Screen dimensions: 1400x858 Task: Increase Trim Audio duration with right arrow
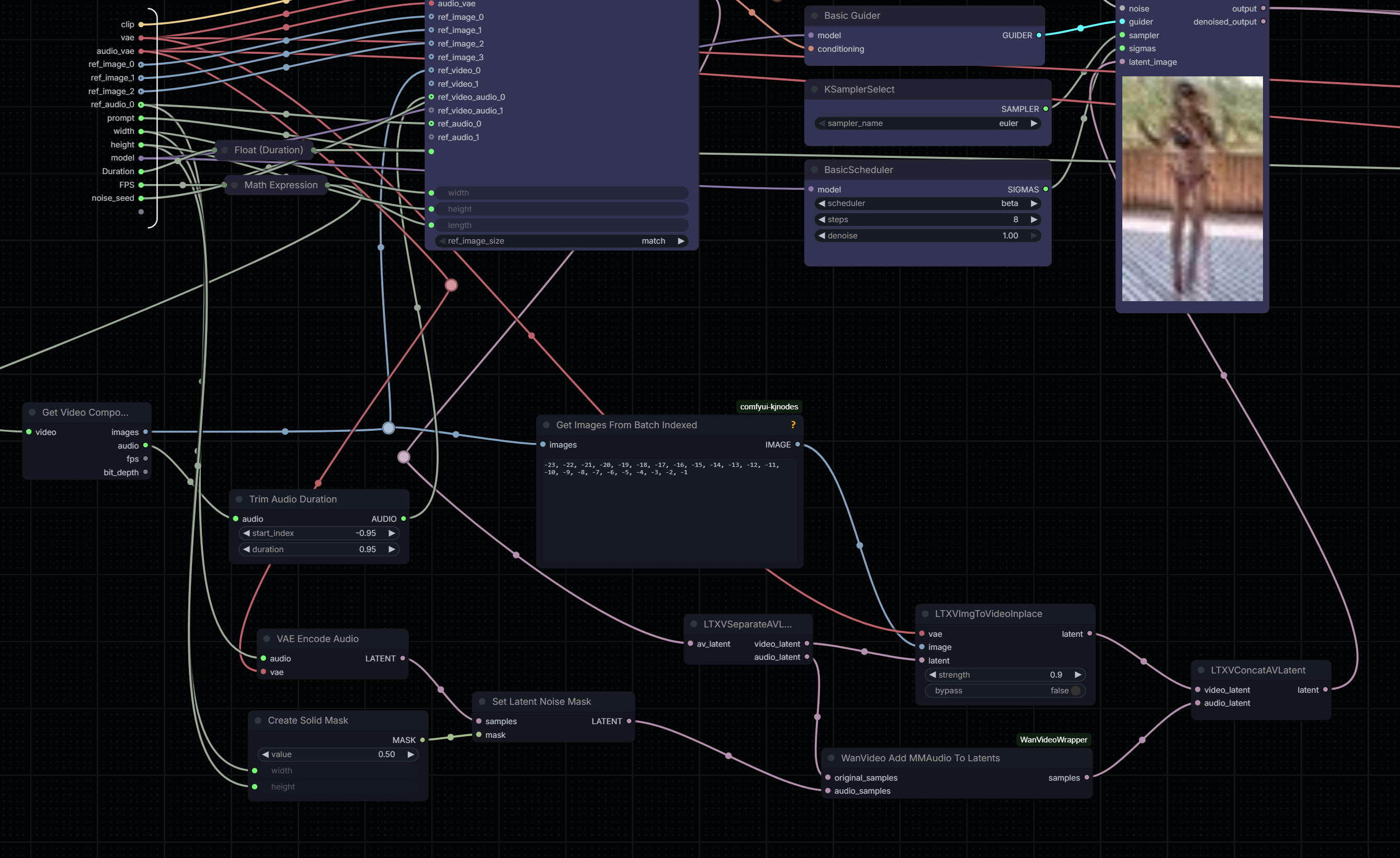[x=392, y=550]
